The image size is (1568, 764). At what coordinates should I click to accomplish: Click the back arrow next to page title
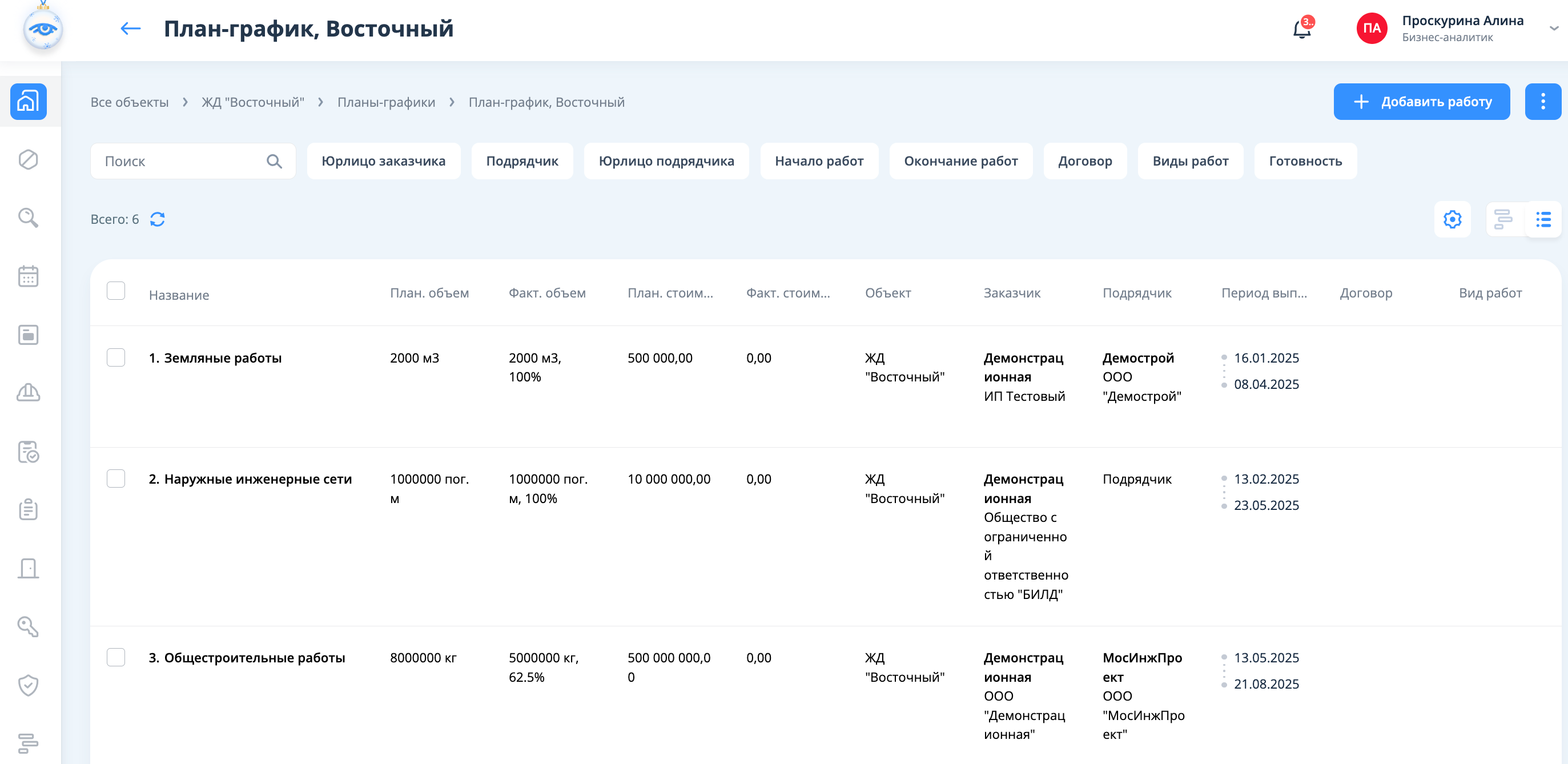coord(130,29)
